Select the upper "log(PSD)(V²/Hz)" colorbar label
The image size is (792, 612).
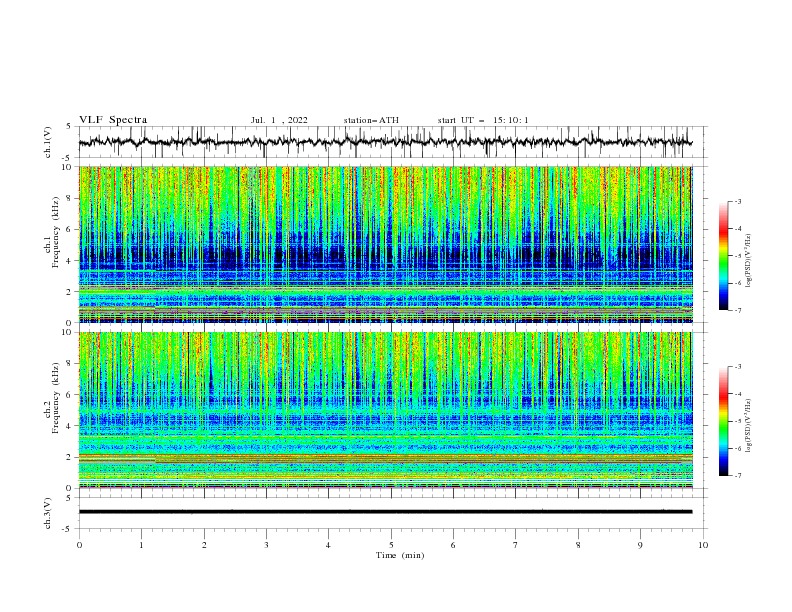coord(748,261)
